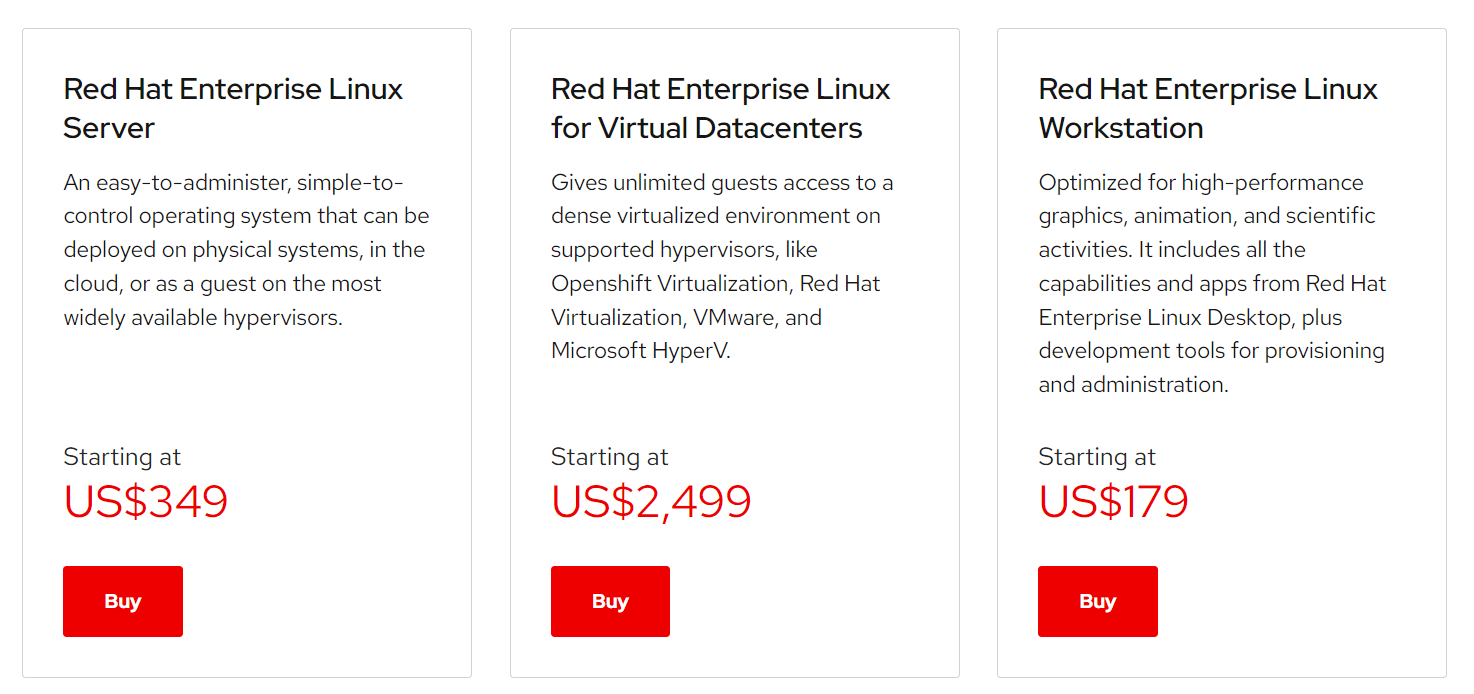
Task: Click the 'Openshift Virtualization' mention
Action: click(x=668, y=284)
